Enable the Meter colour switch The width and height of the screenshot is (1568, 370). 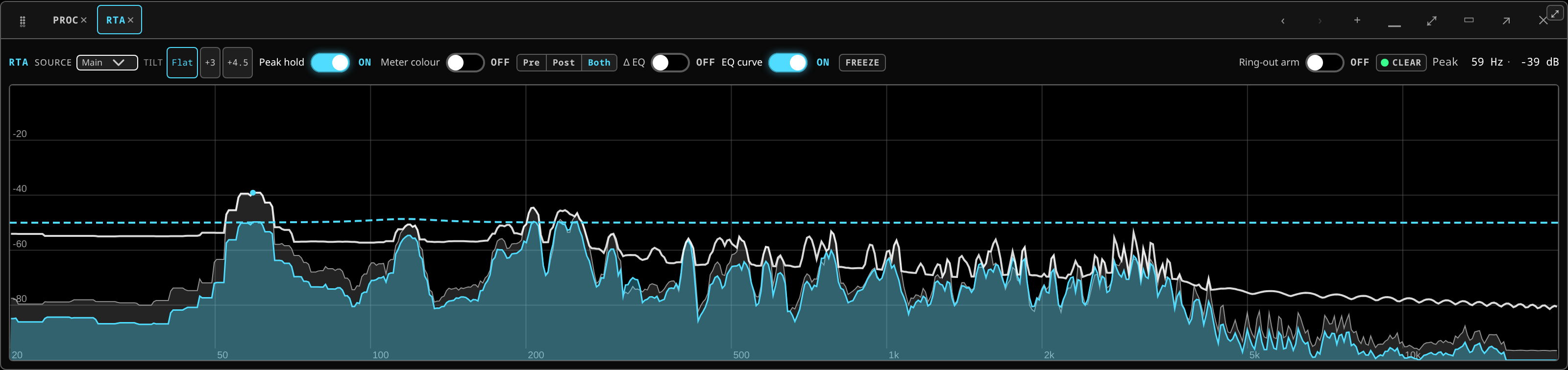click(x=465, y=63)
